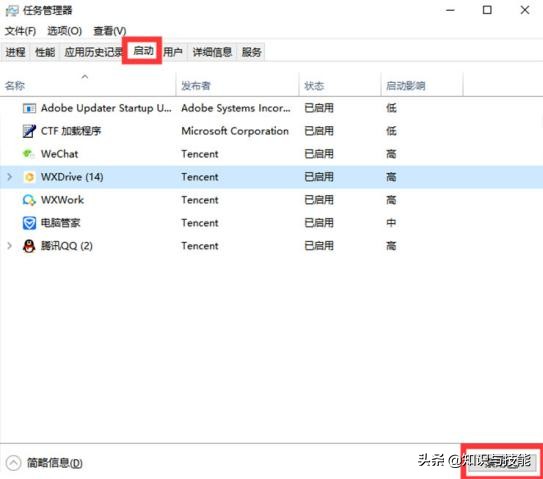Click the 高 impact value in WeChat row
543x479 pixels.
point(391,154)
